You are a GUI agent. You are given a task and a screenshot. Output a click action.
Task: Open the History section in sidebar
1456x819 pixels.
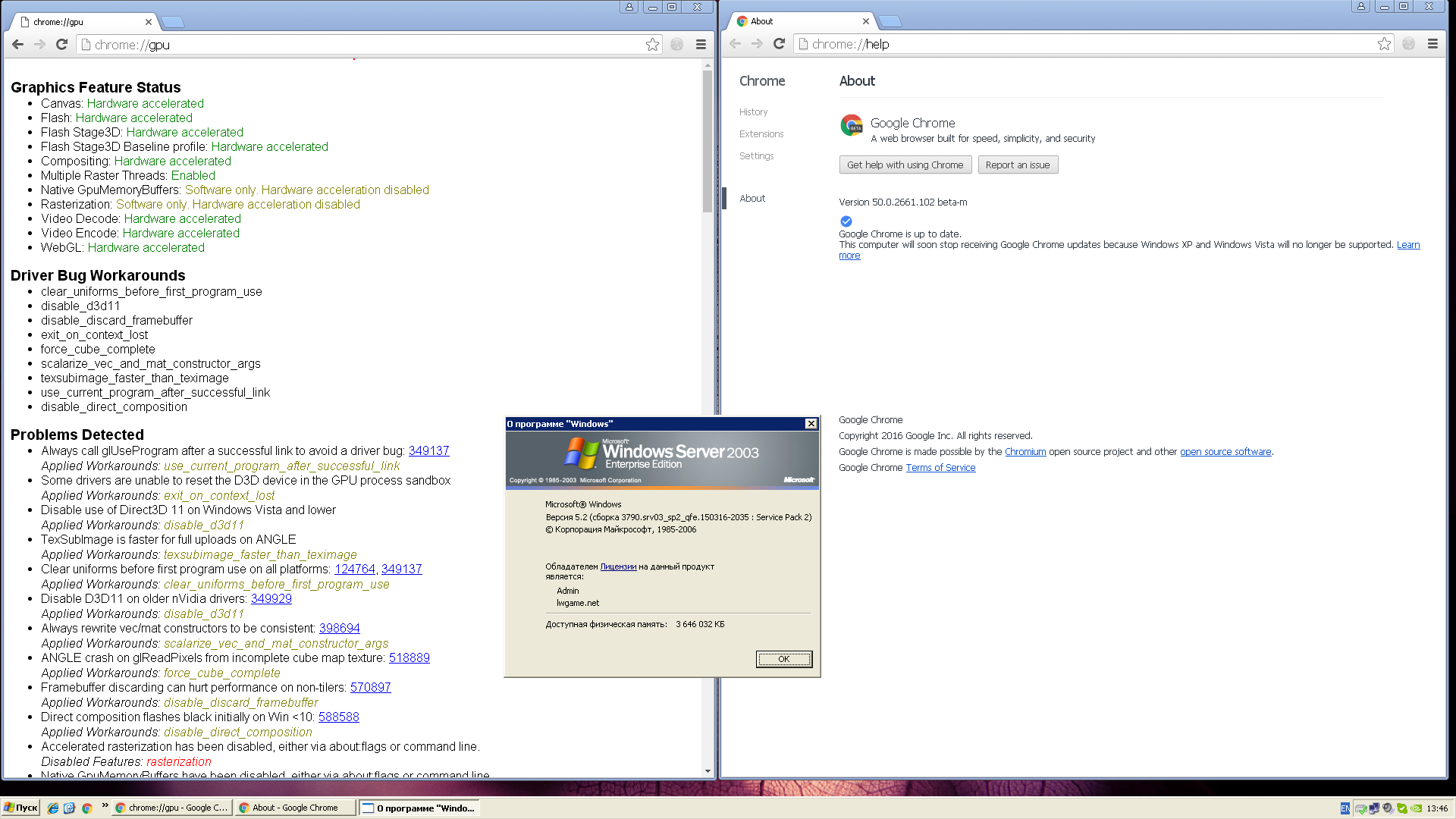pos(753,112)
